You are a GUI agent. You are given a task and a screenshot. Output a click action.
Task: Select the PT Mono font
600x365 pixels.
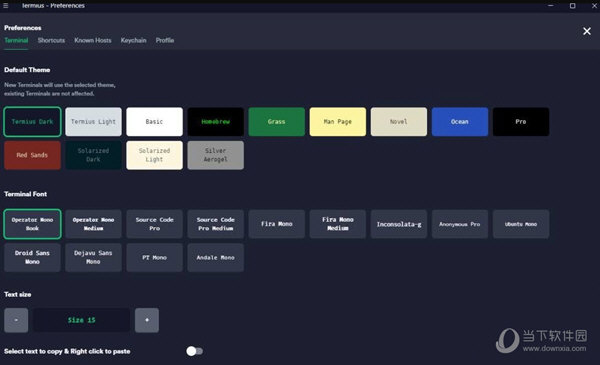click(155, 257)
